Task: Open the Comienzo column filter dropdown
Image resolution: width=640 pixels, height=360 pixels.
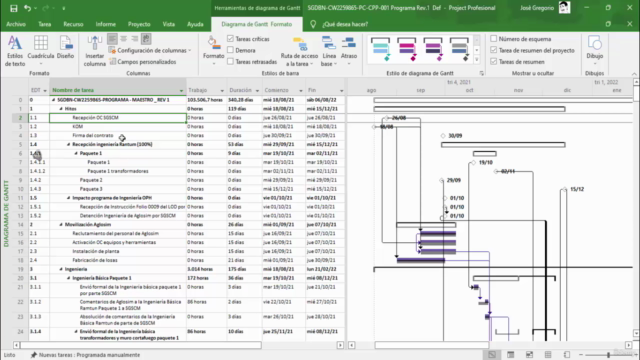Action: (x=301, y=91)
